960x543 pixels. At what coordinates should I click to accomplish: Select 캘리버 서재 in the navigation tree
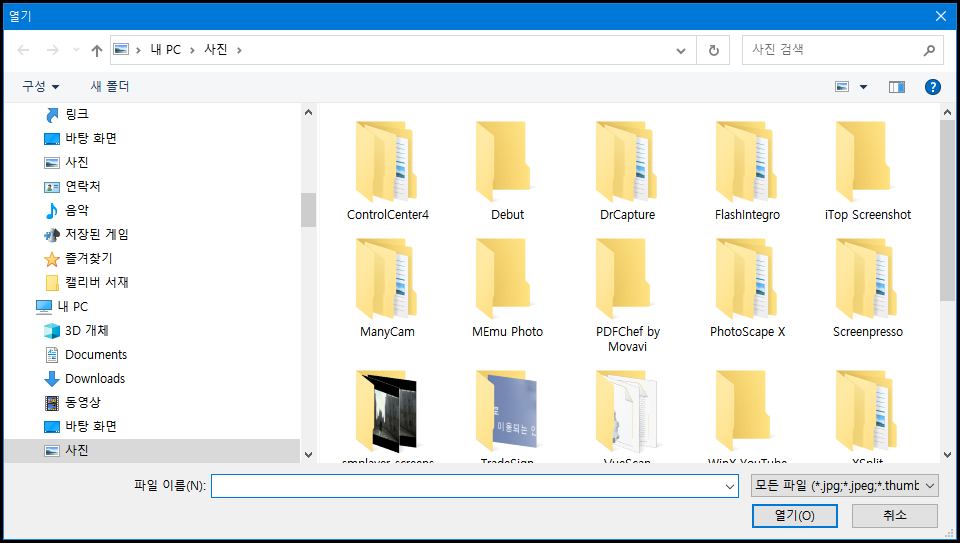(97, 282)
